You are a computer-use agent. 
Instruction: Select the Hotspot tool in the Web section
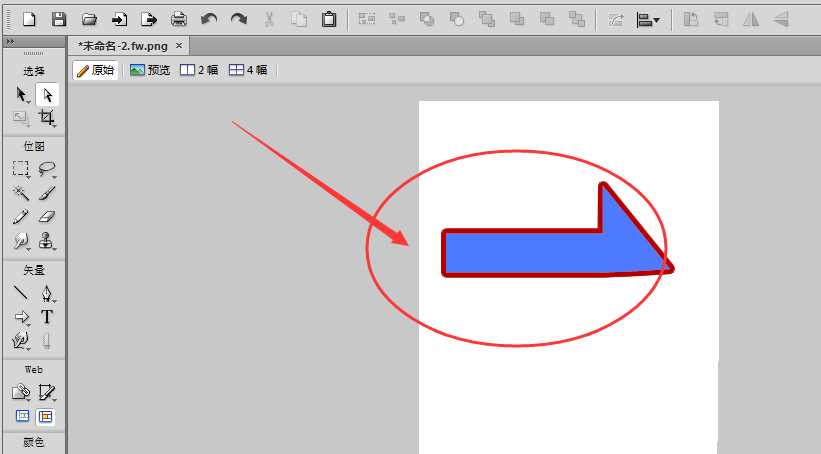pos(21,392)
